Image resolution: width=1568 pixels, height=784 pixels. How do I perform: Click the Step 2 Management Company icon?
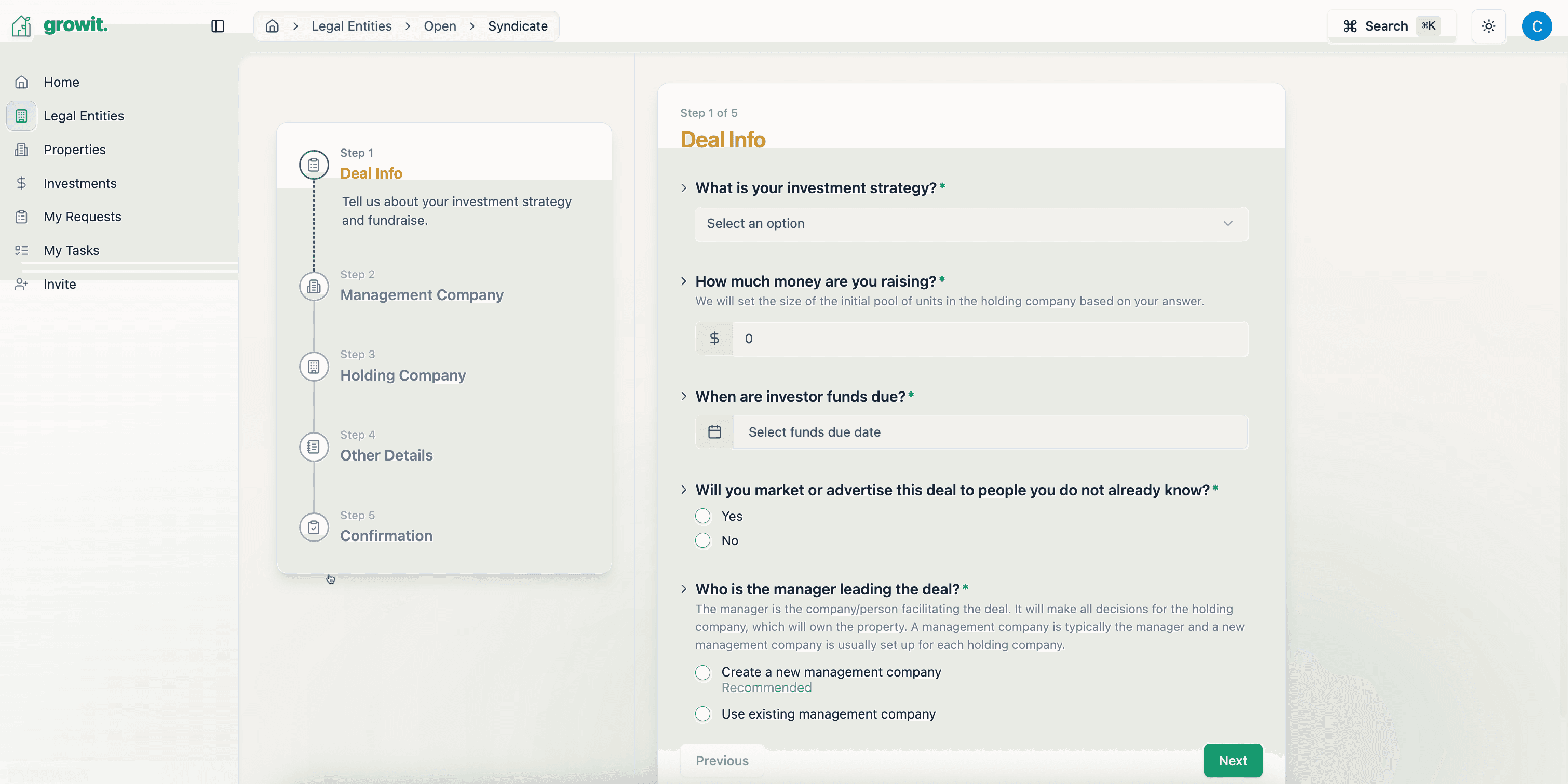tap(314, 286)
